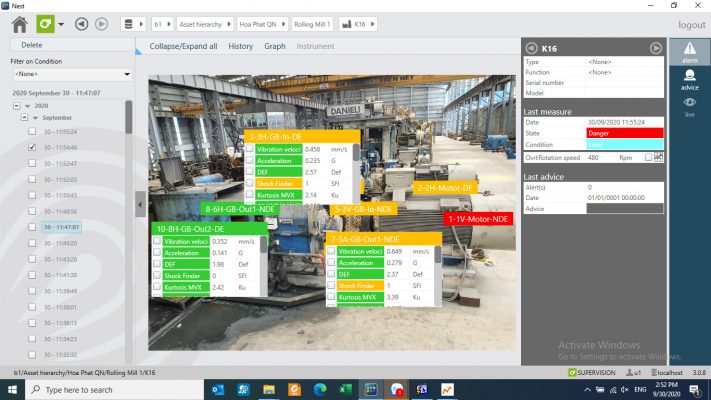Open the alarm sidebar tab
Screen dimensions: 711x400
[x=690, y=52]
